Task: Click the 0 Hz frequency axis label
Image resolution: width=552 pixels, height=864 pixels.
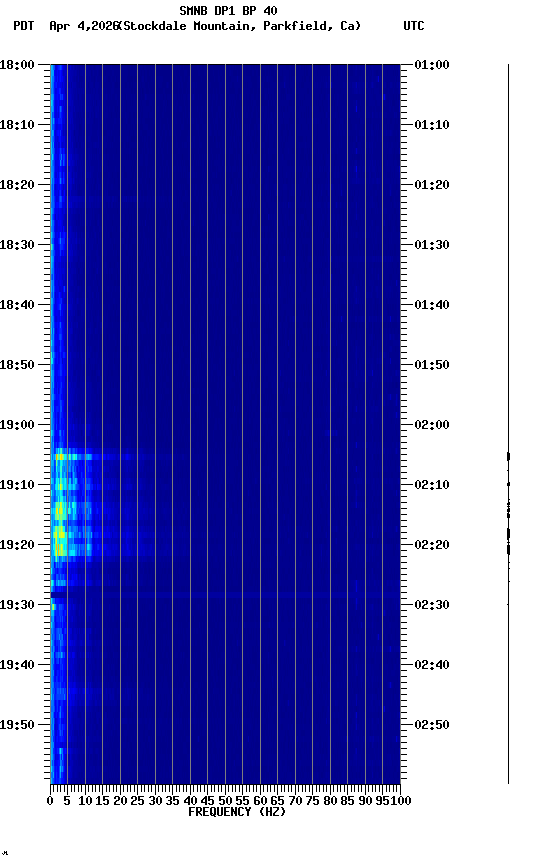Action: click(51, 801)
